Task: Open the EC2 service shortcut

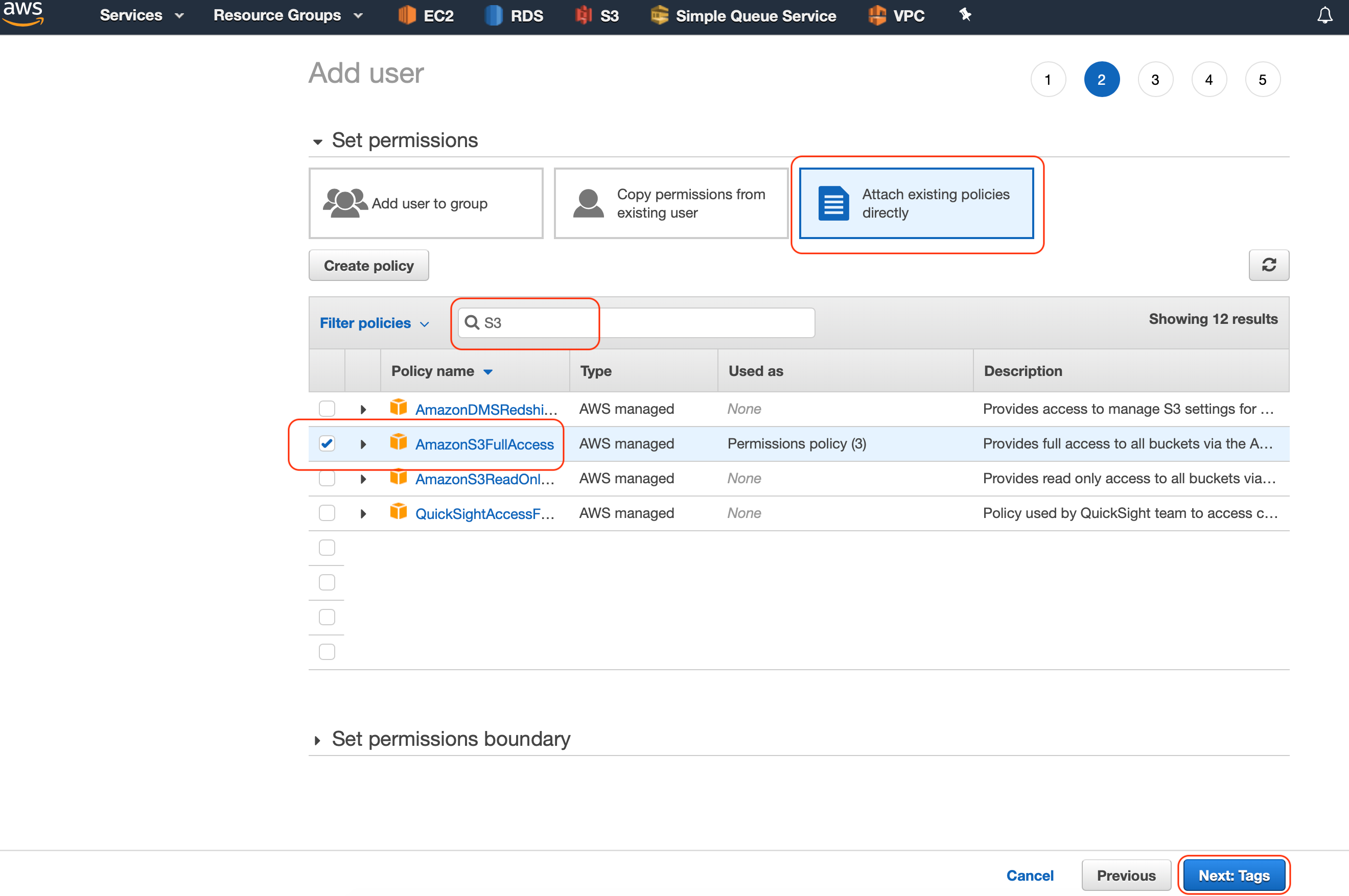Action: point(426,15)
